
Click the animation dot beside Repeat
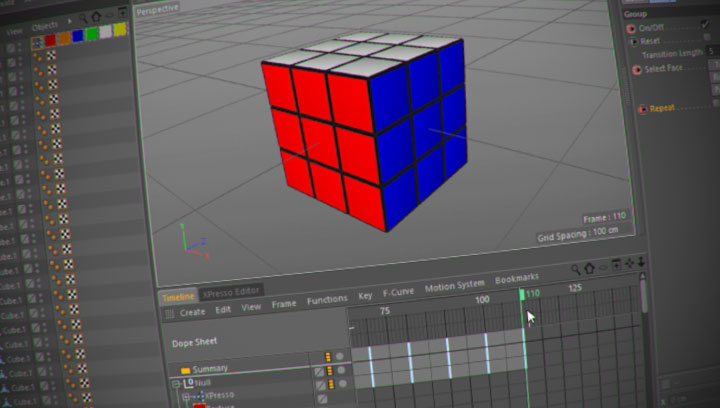pyautogui.click(x=642, y=109)
